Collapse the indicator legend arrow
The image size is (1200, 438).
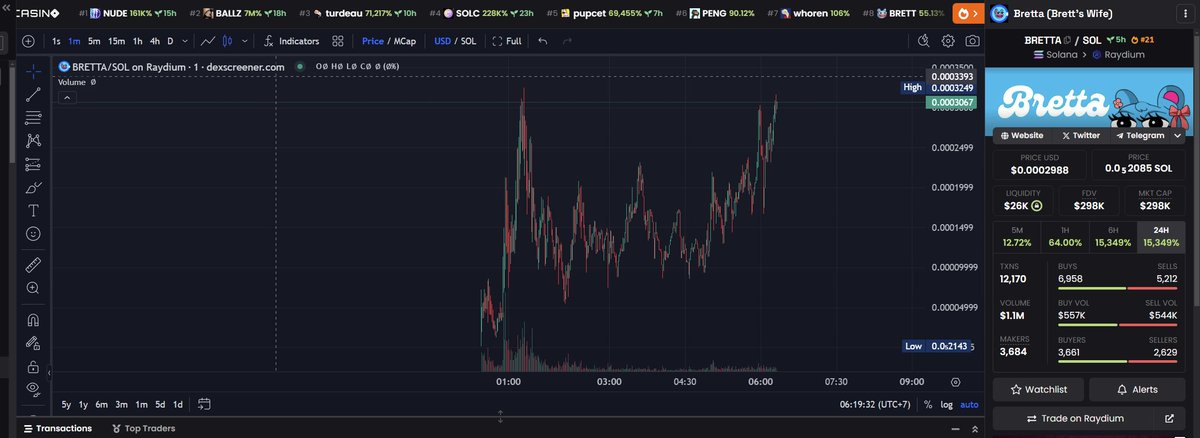[66, 97]
